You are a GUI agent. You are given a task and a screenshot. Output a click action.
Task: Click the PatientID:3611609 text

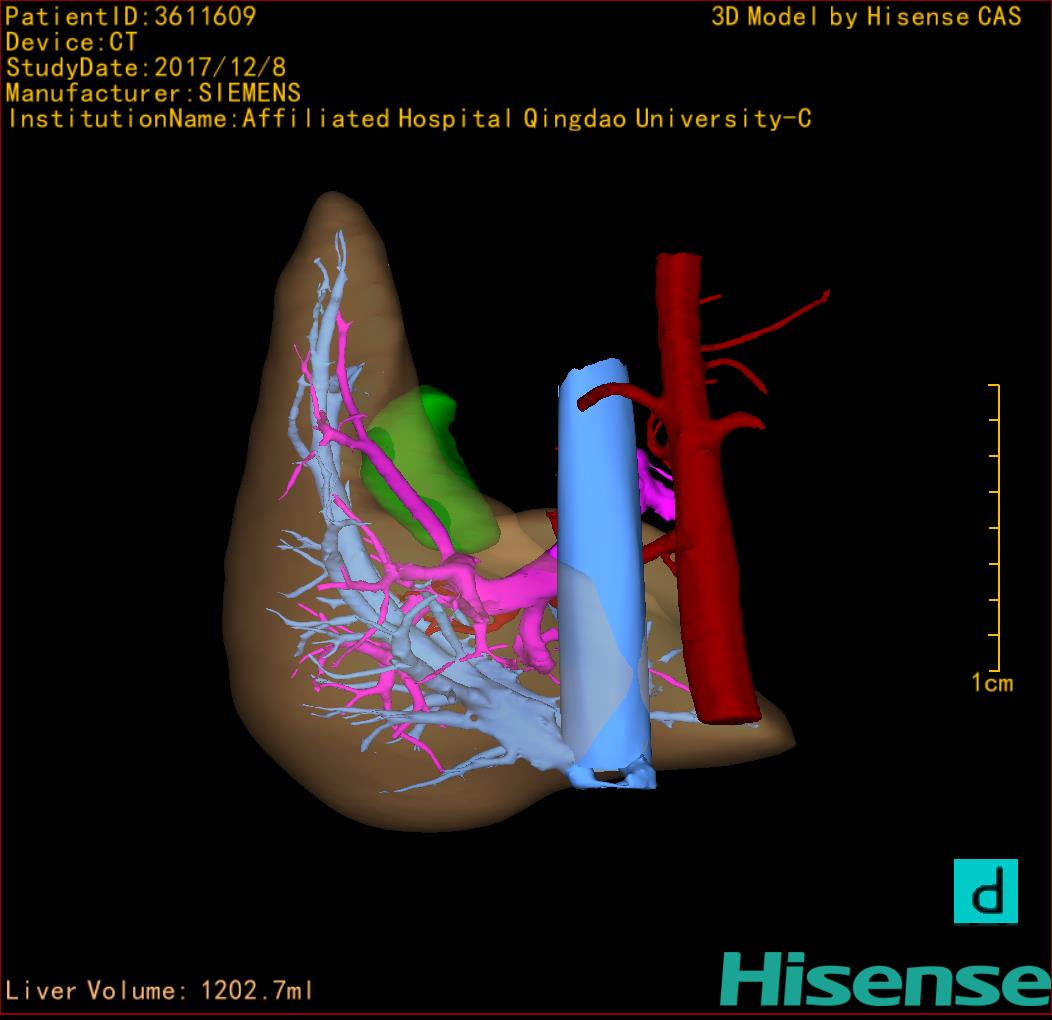pyautogui.click(x=131, y=16)
